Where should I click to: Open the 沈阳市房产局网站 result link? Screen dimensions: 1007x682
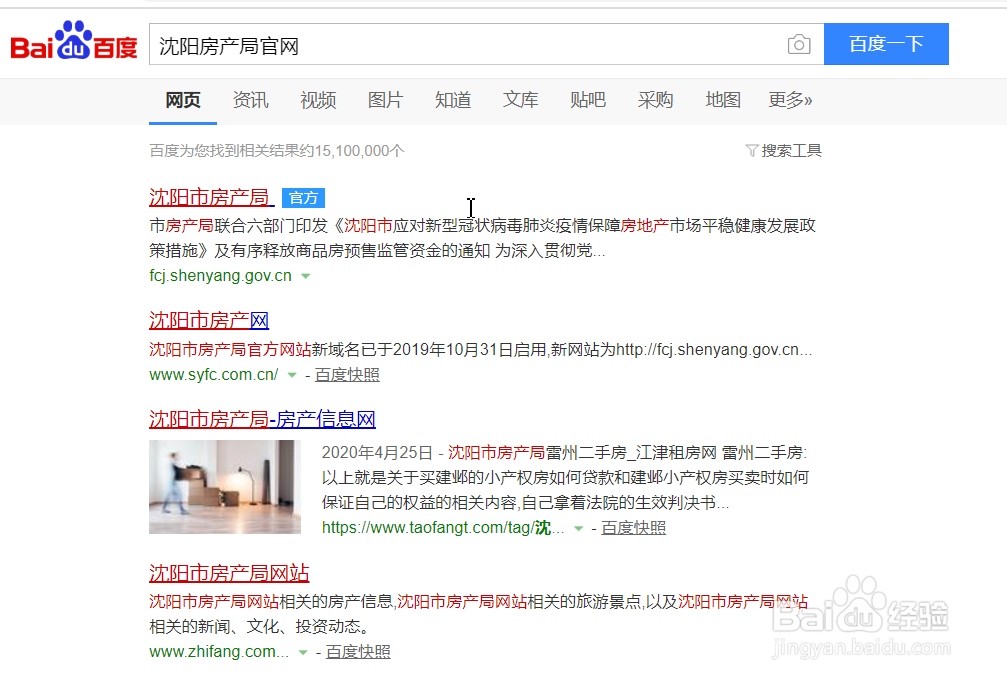229,573
